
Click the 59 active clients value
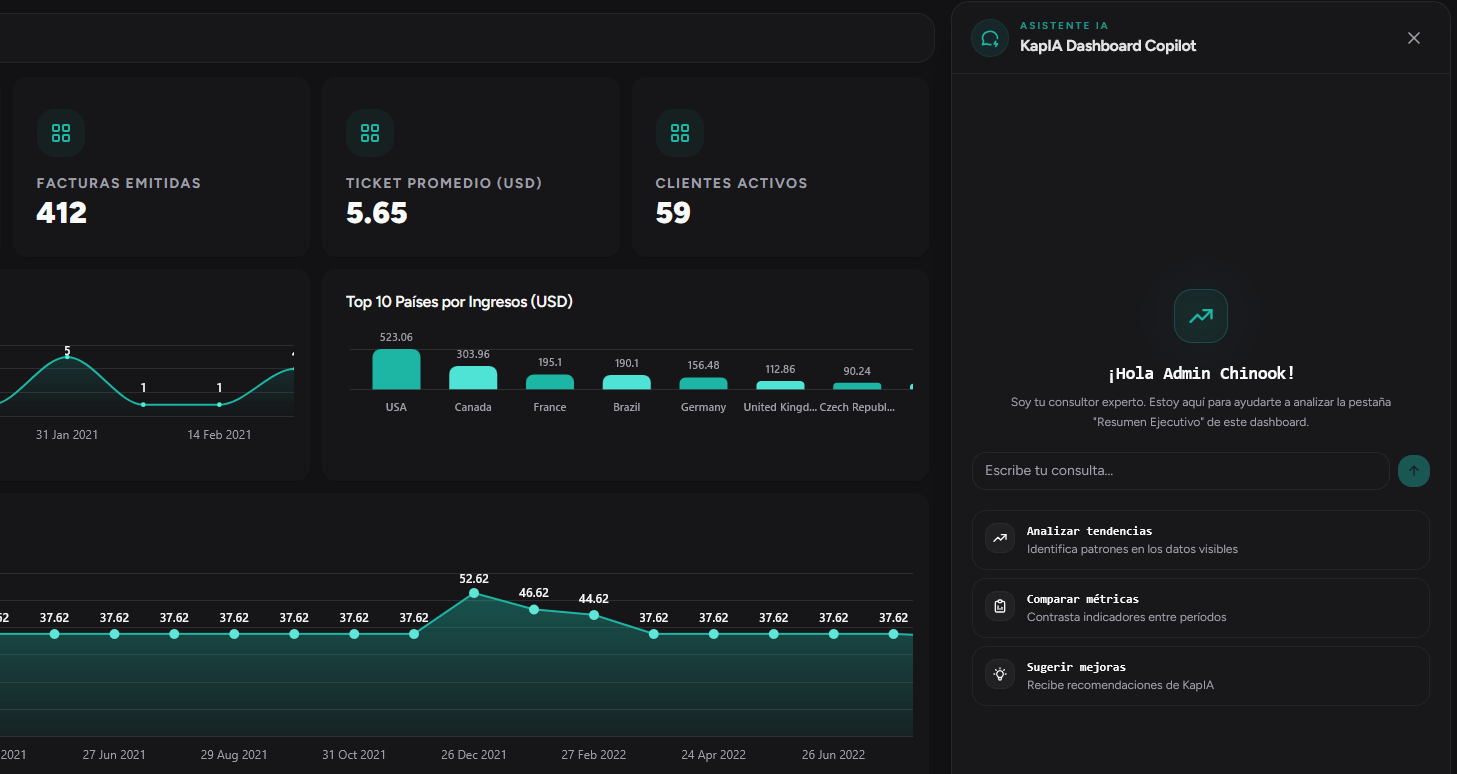[x=673, y=213]
